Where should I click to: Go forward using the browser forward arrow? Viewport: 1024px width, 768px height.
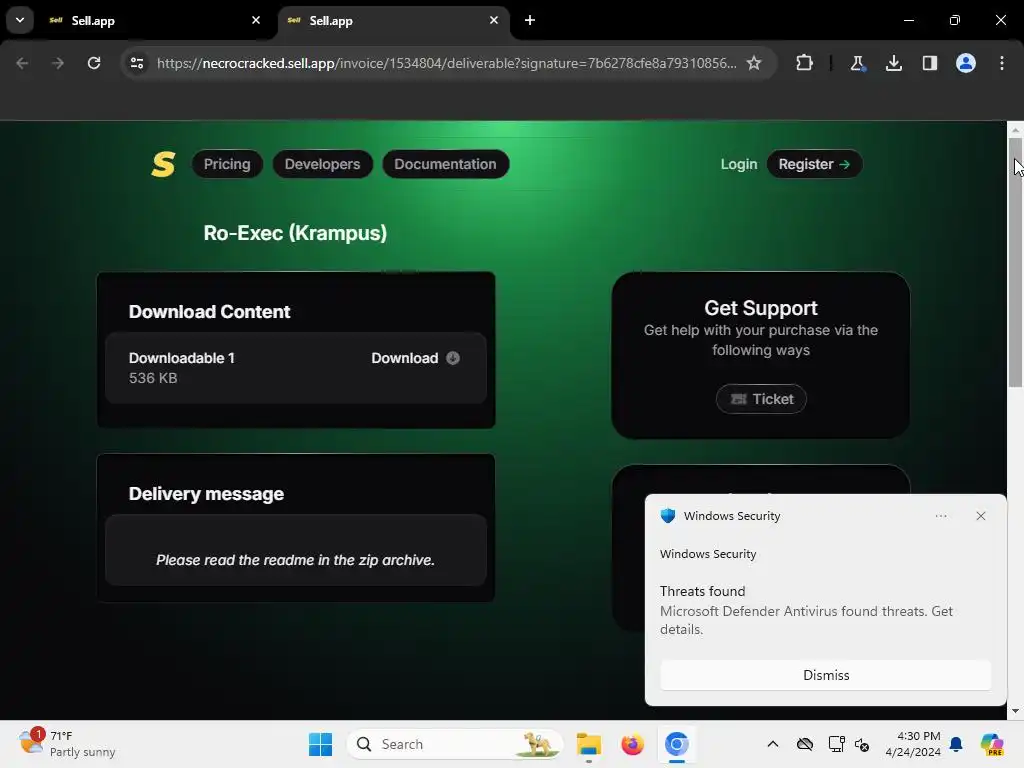click(58, 63)
